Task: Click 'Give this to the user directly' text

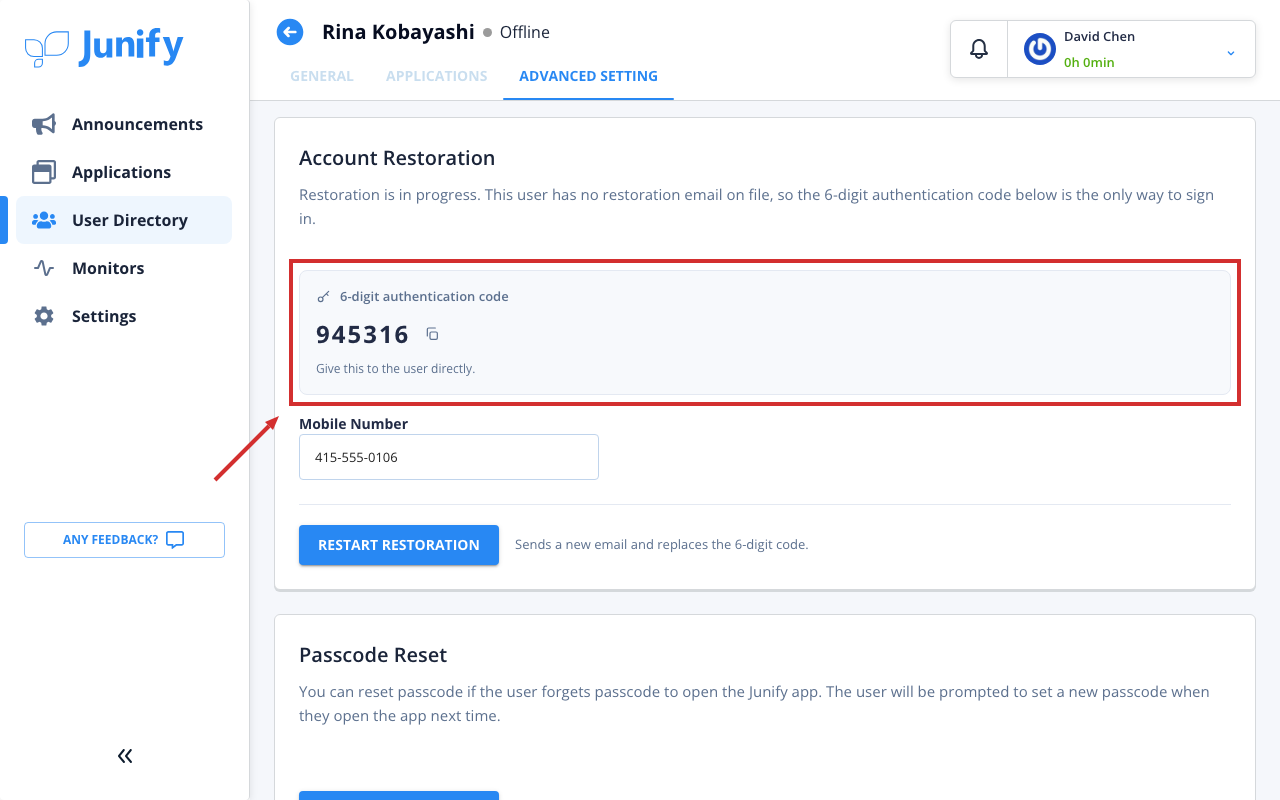Action: 396,369
